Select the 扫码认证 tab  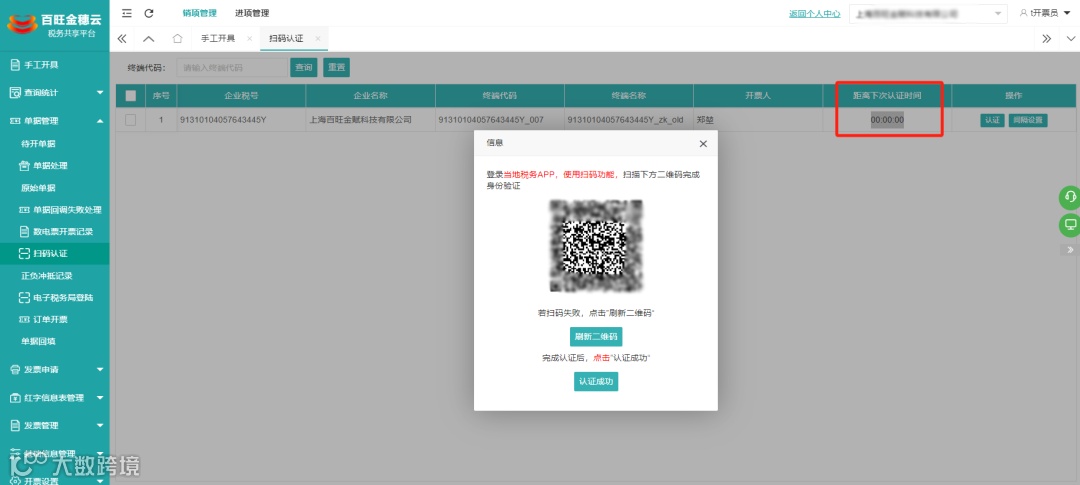pyautogui.click(x=286, y=39)
